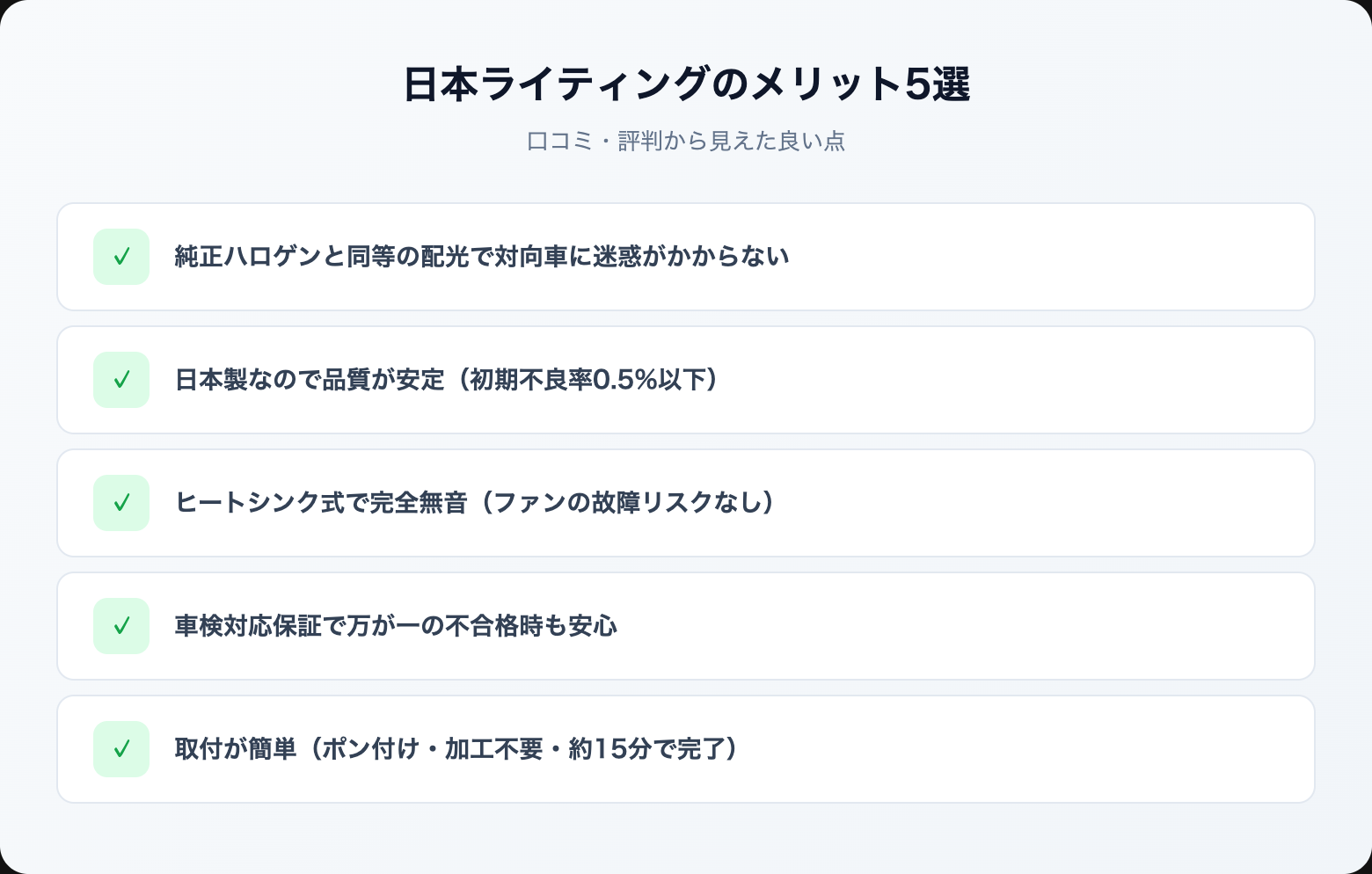Viewport: 1372px width, 874px height.
Task: Click the text 車検対応保証で万が一の不合格時も安心
Action: (396, 626)
